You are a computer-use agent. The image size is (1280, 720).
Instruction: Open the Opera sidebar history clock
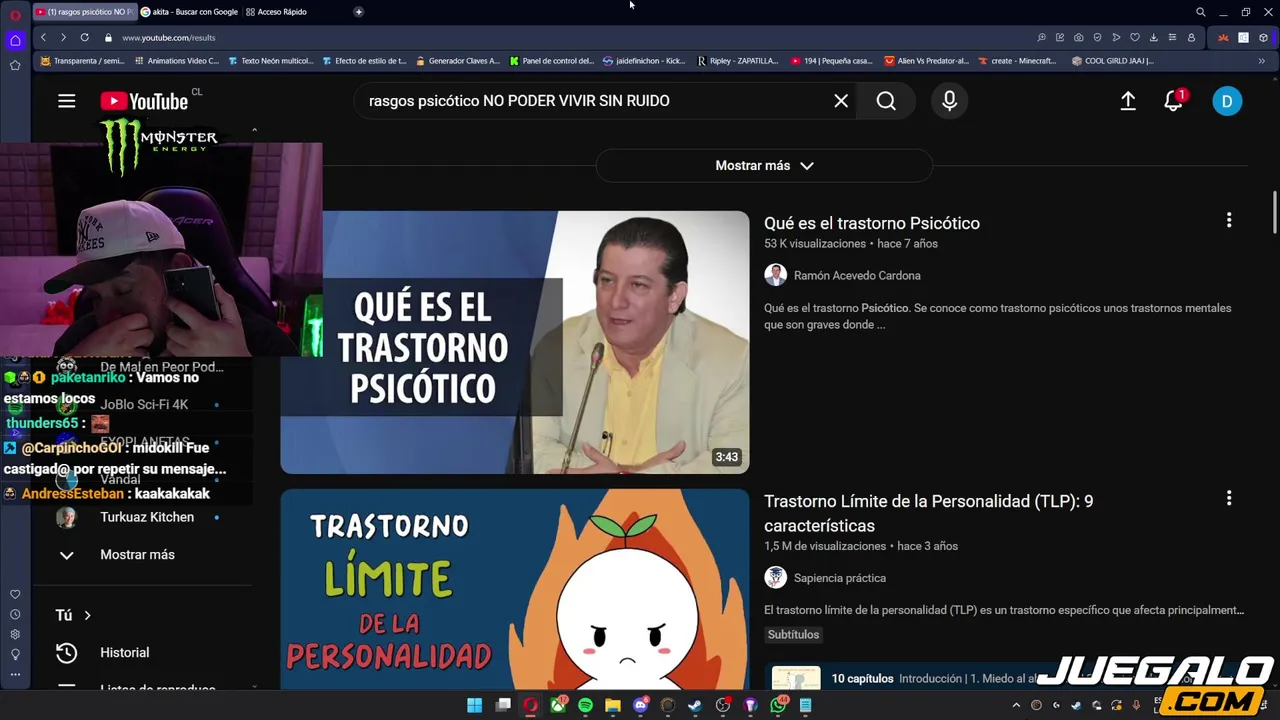[15, 614]
